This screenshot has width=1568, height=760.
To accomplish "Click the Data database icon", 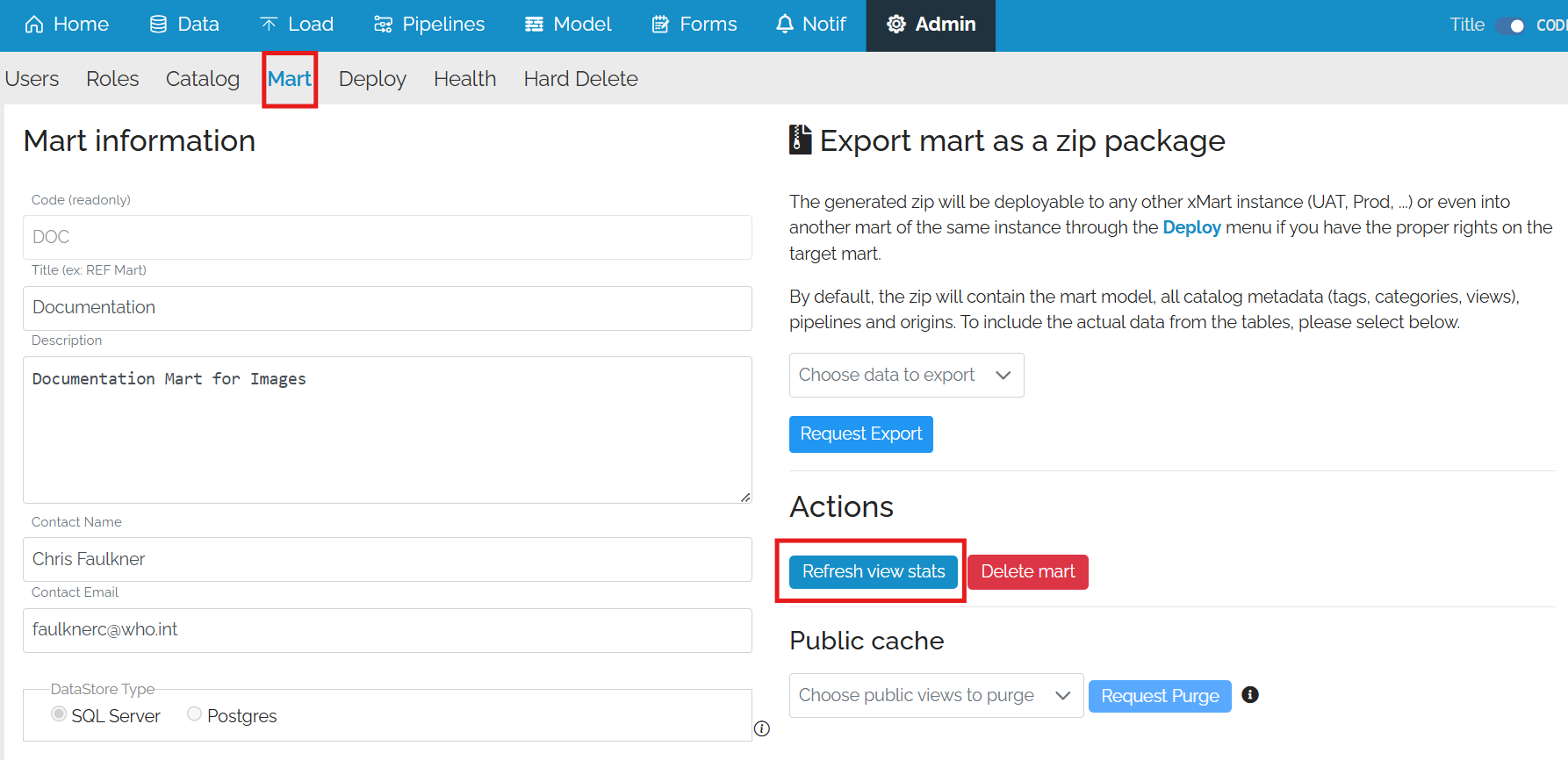I will point(158,25).
